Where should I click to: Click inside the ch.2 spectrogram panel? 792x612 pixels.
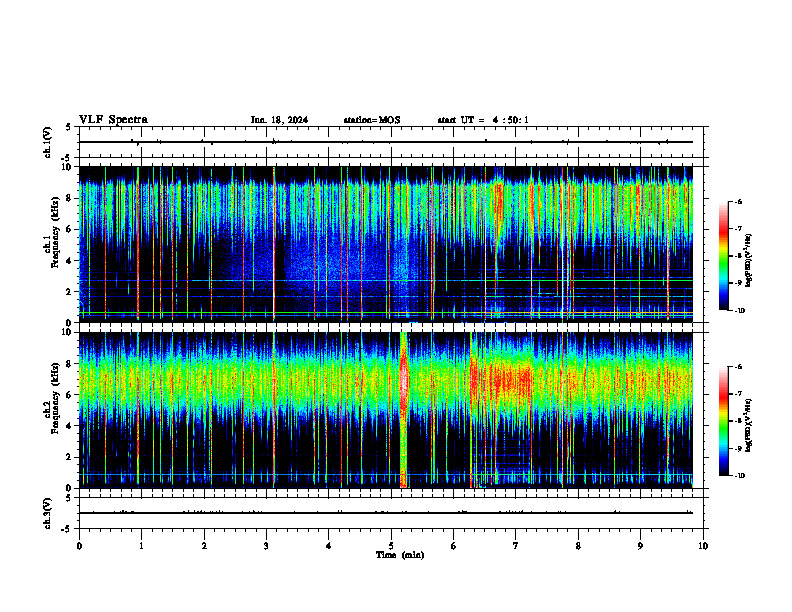386,410
